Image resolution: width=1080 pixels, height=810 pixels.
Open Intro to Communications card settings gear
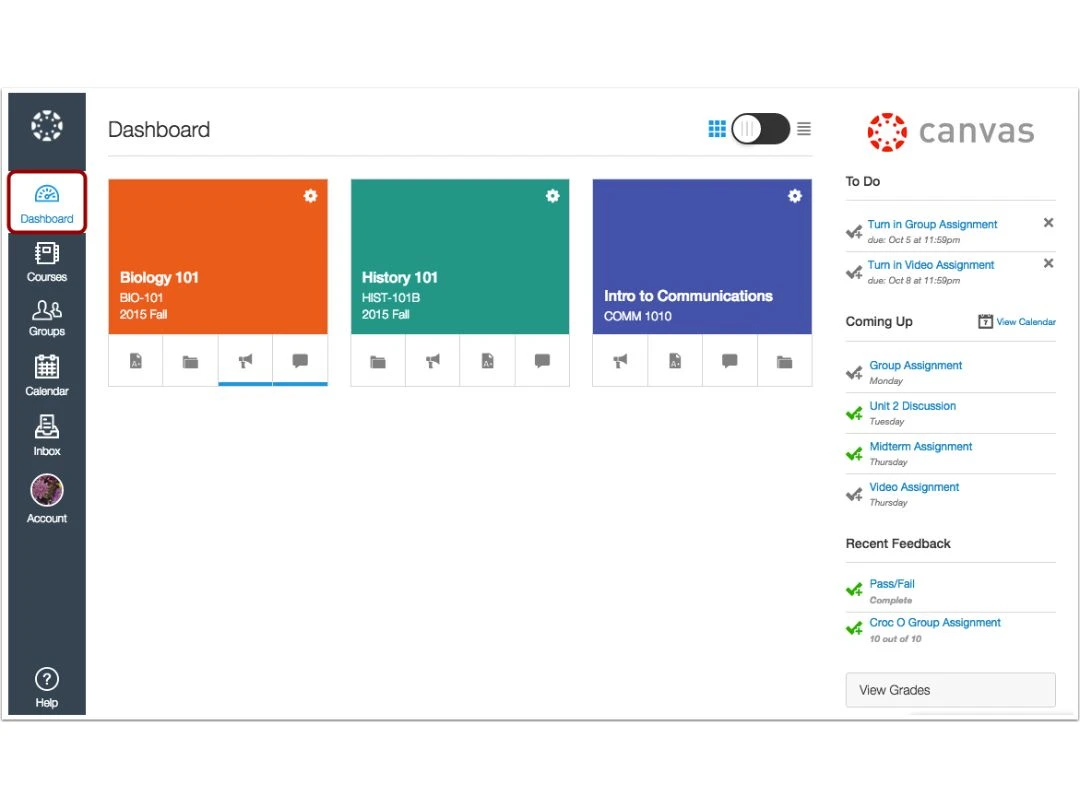click(794, 196)
